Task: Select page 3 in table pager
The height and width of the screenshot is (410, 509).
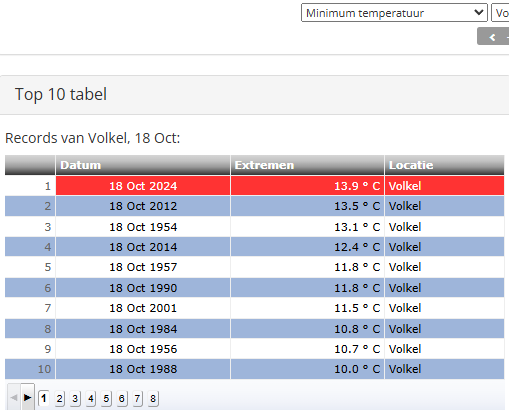Action: (x=75, y=398)
